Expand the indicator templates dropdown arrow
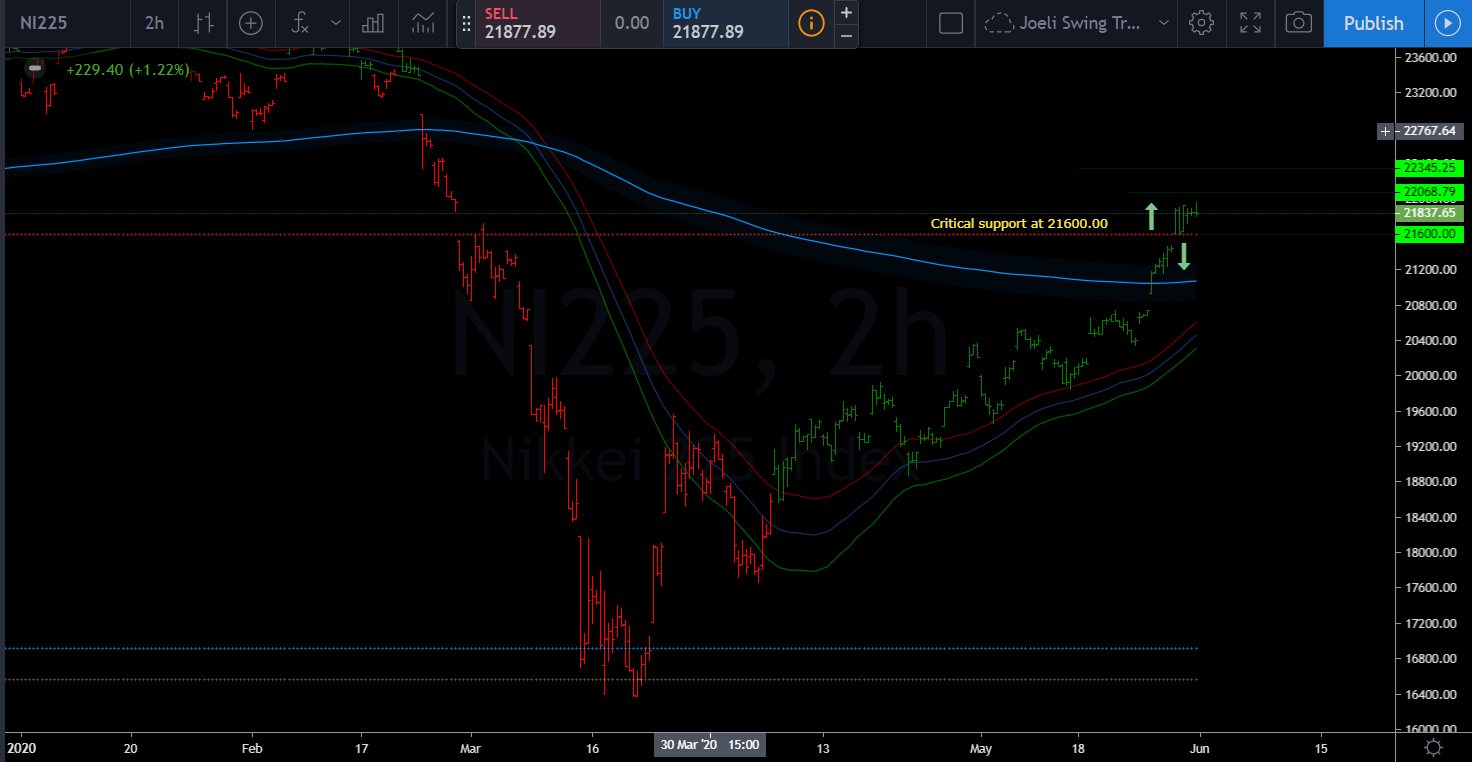Screen dimensions: 1472x762 click(335, 22)
